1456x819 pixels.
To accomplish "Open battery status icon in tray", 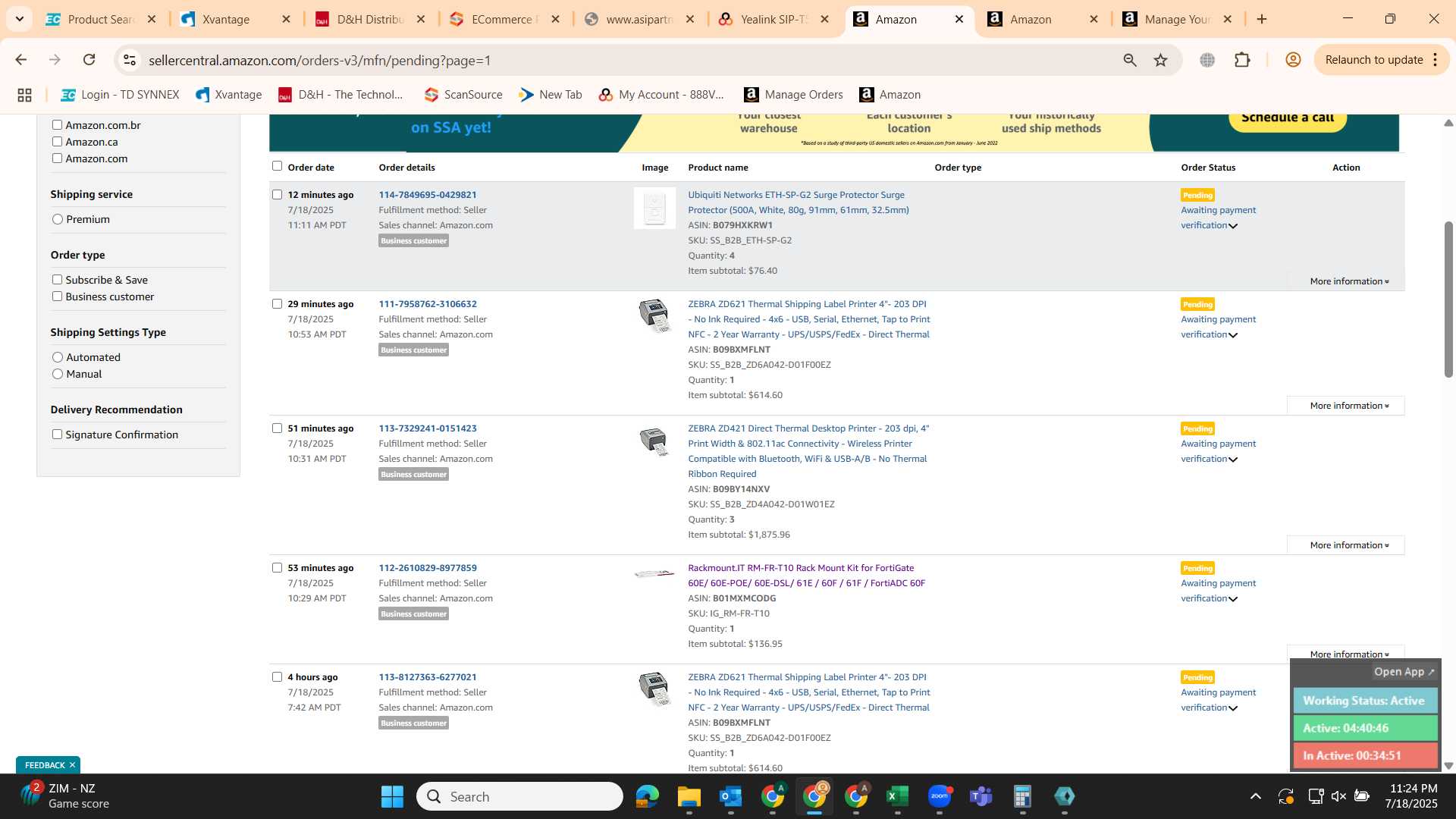I will [x=1362, y=796].
